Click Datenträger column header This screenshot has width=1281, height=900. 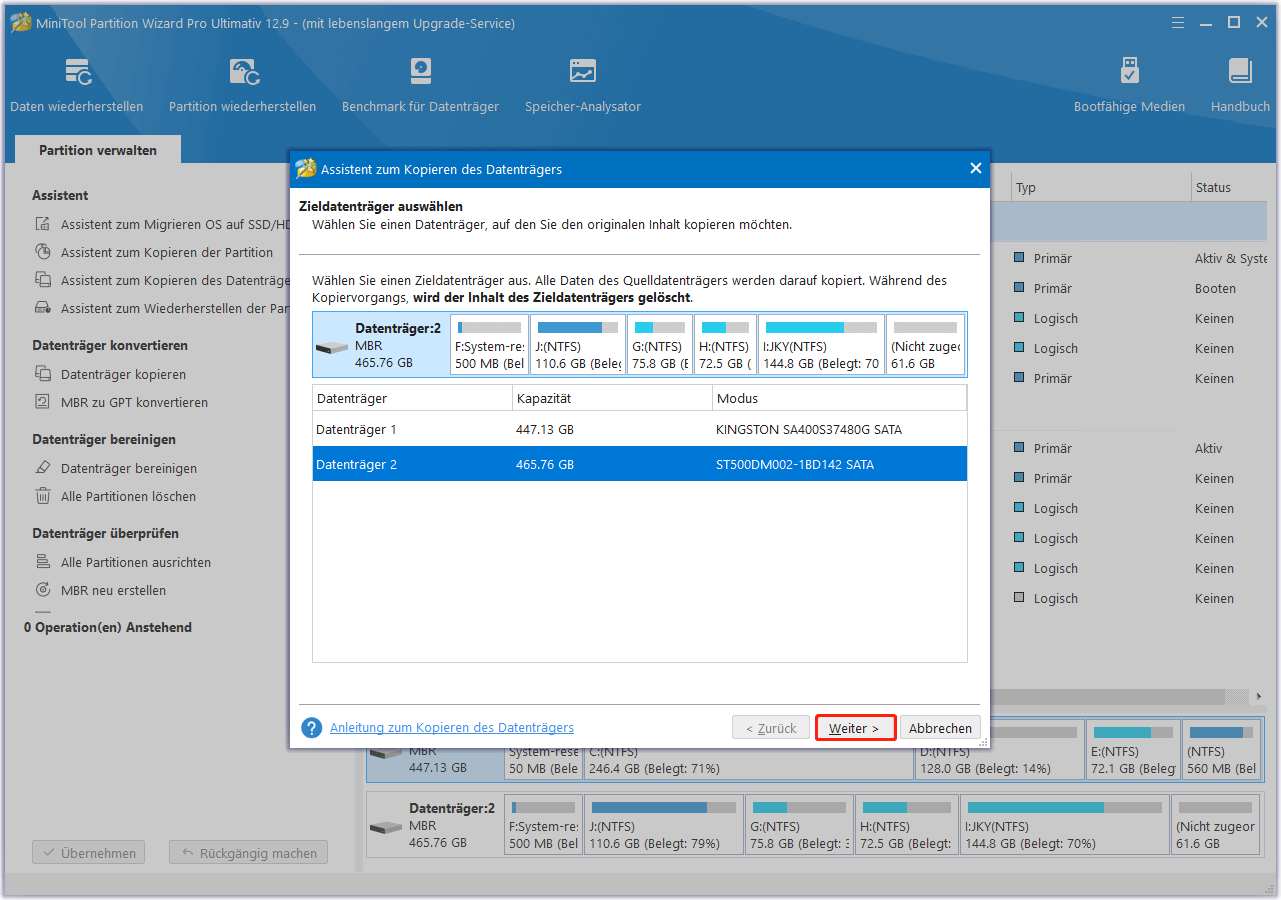click(x=412, y=398)
